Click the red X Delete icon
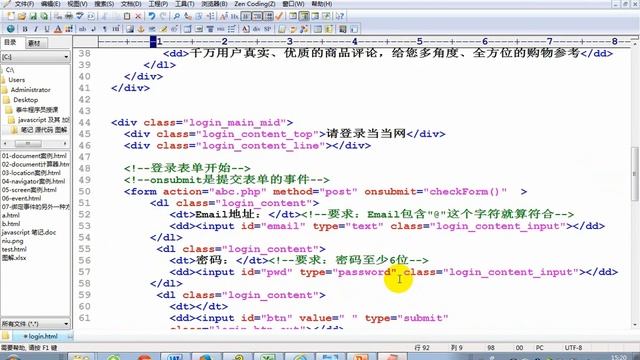Viewport: 640px width, 360px height. click(x=138, y=16)
